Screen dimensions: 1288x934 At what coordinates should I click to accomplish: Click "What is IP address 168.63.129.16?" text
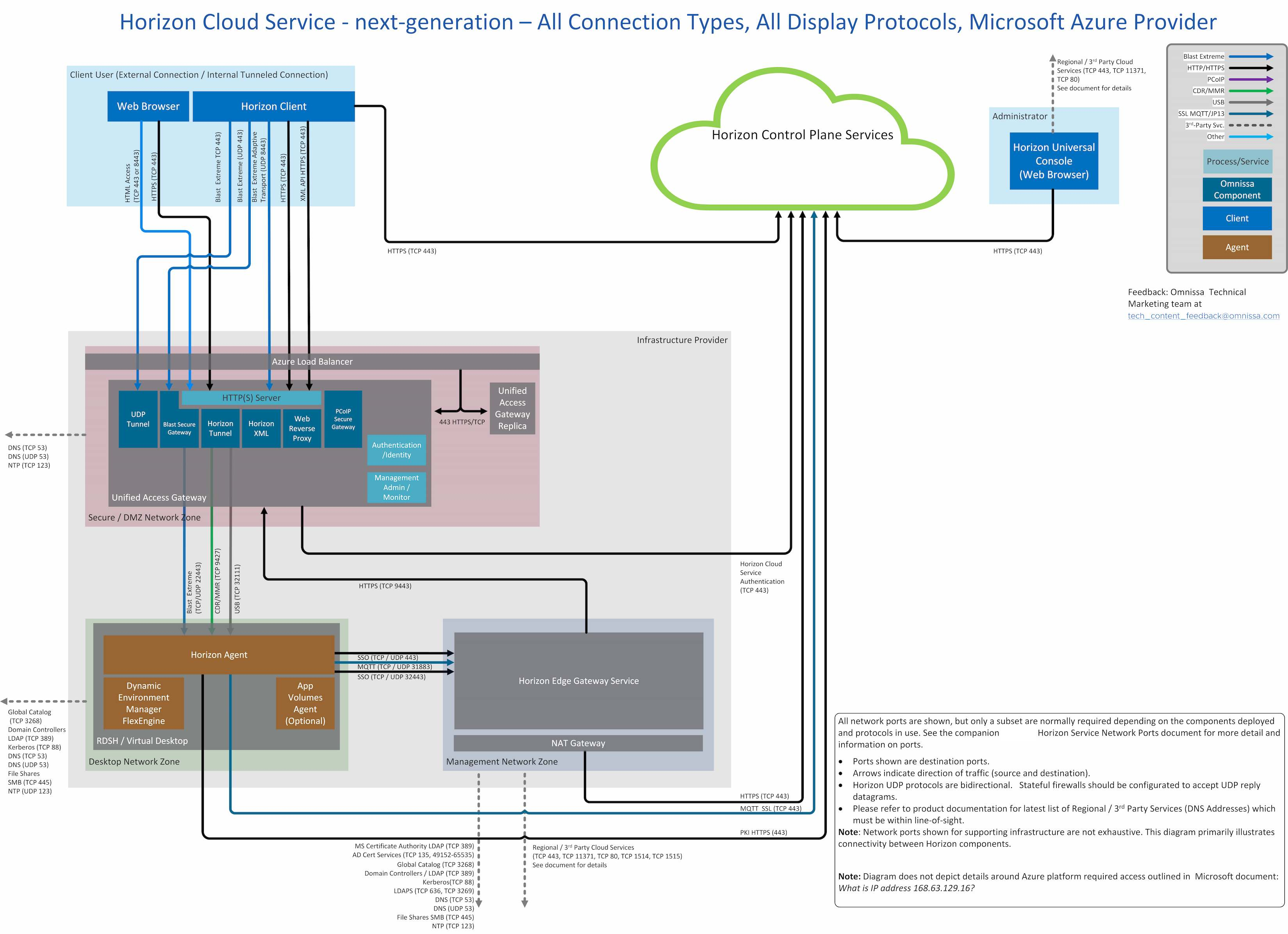(x=906, y=888)
